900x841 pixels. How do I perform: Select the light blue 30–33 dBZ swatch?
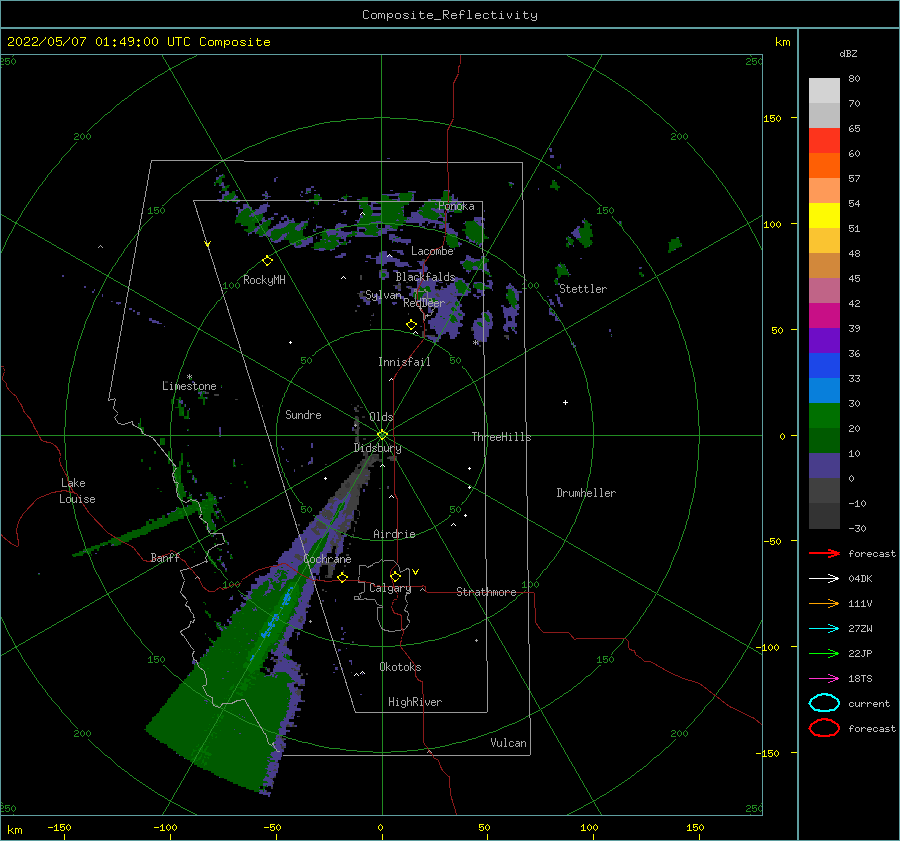tap(824, 390)
